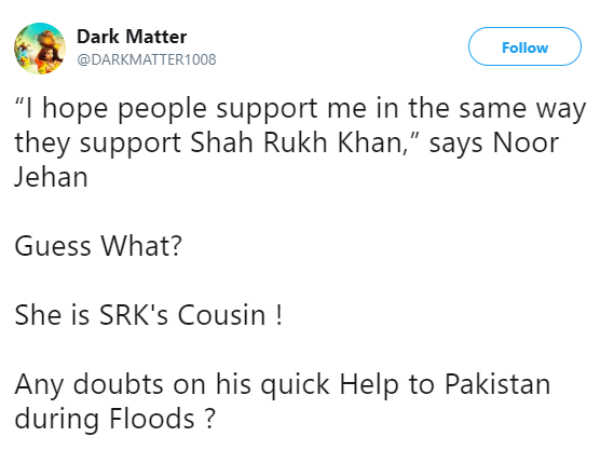Click the phrase "during Floods ?"
The width and height of the screenshot is (600, 450).
click(x=114, y=419)
